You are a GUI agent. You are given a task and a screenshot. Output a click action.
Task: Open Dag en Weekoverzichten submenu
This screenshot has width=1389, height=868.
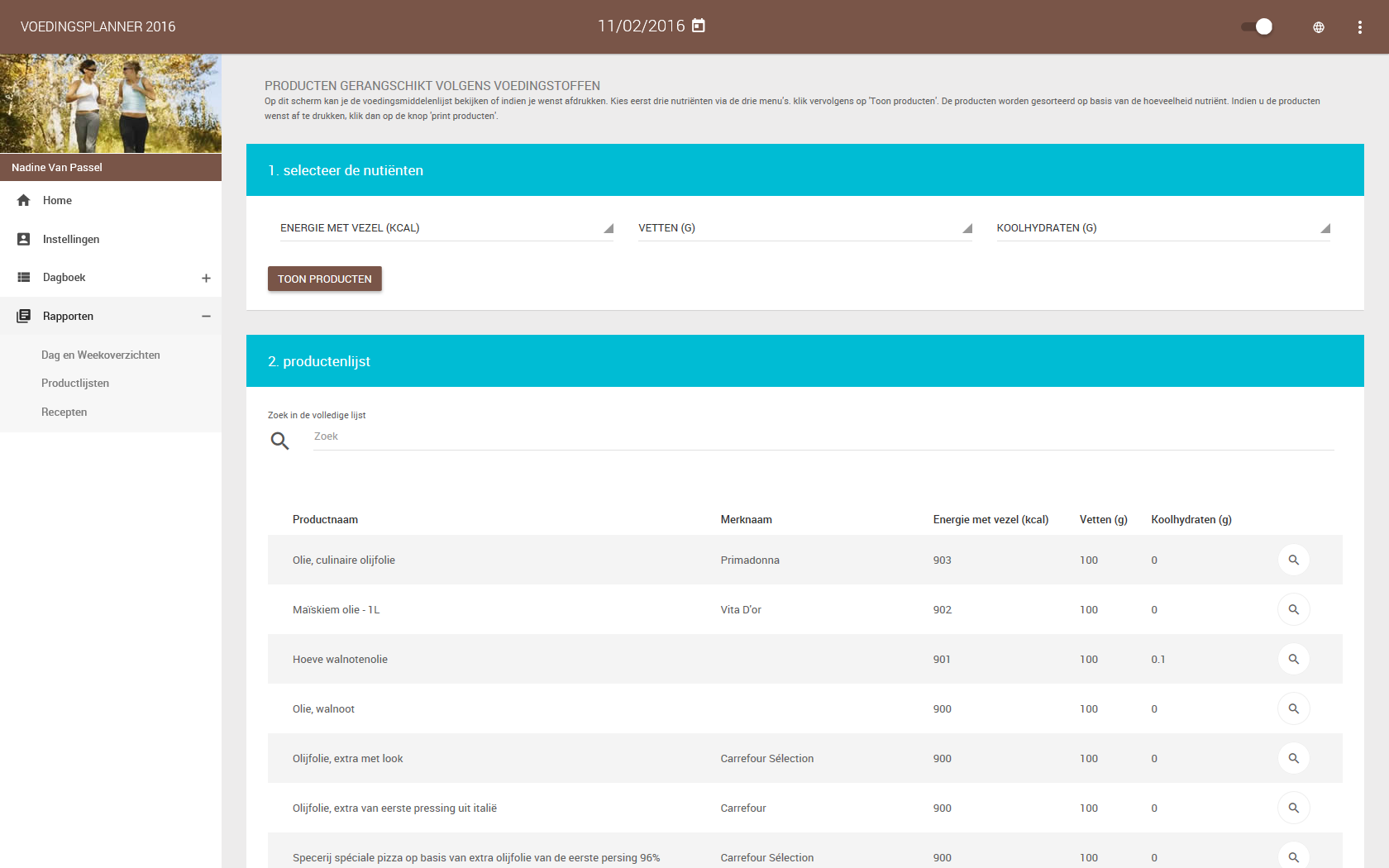click(x=101, y=355)
